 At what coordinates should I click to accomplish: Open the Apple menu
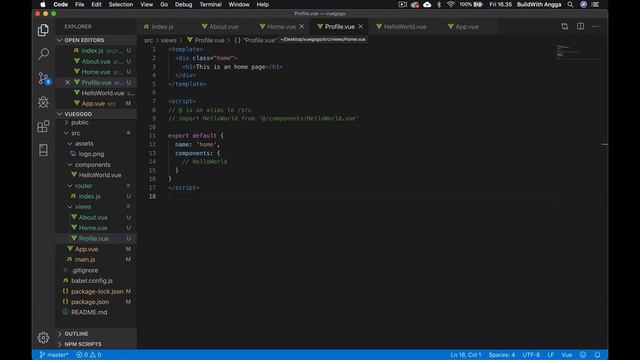pos(43,4)
